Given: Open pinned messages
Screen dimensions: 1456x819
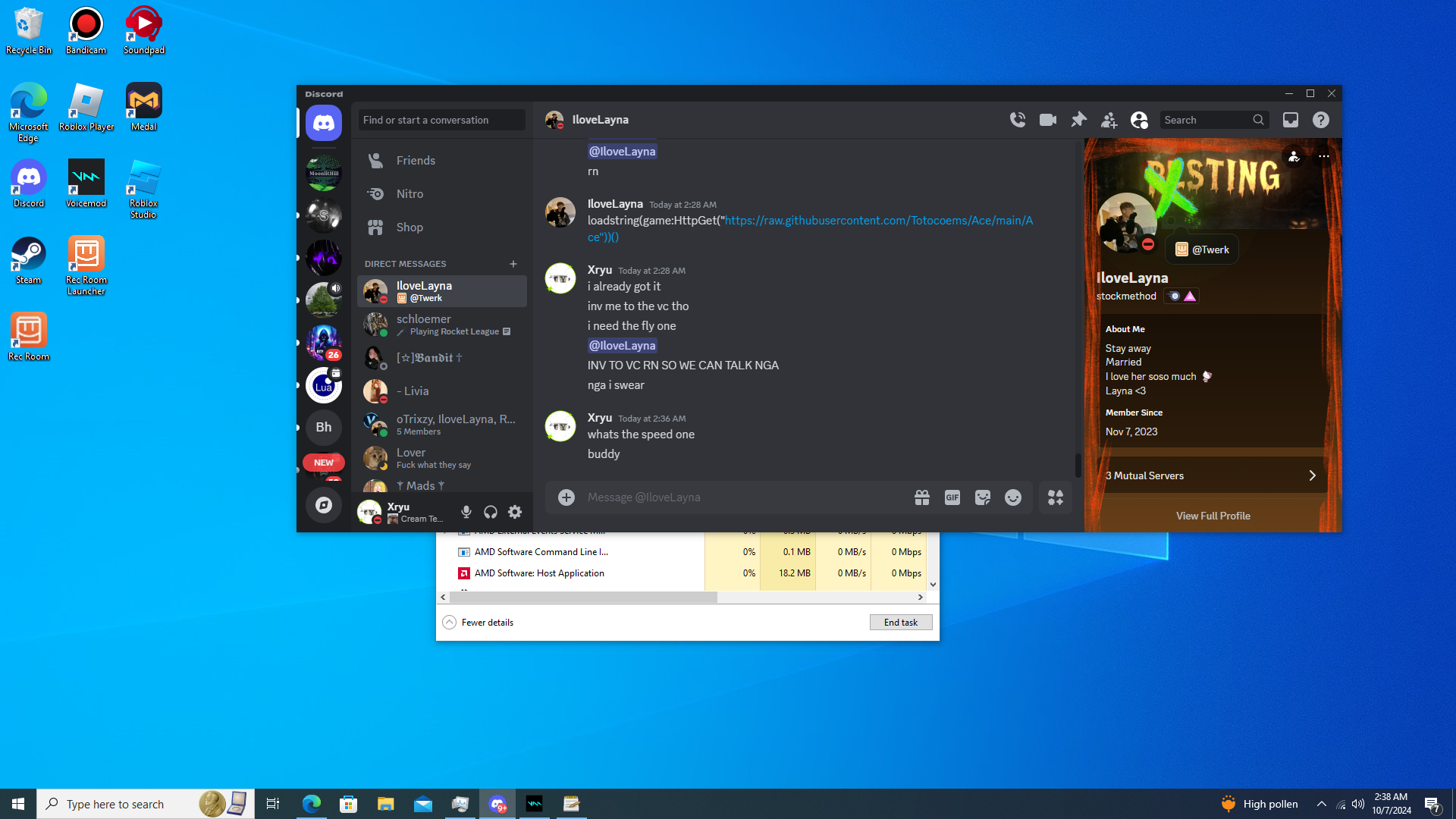Looking at the screenshot, I should (1078, 120).
